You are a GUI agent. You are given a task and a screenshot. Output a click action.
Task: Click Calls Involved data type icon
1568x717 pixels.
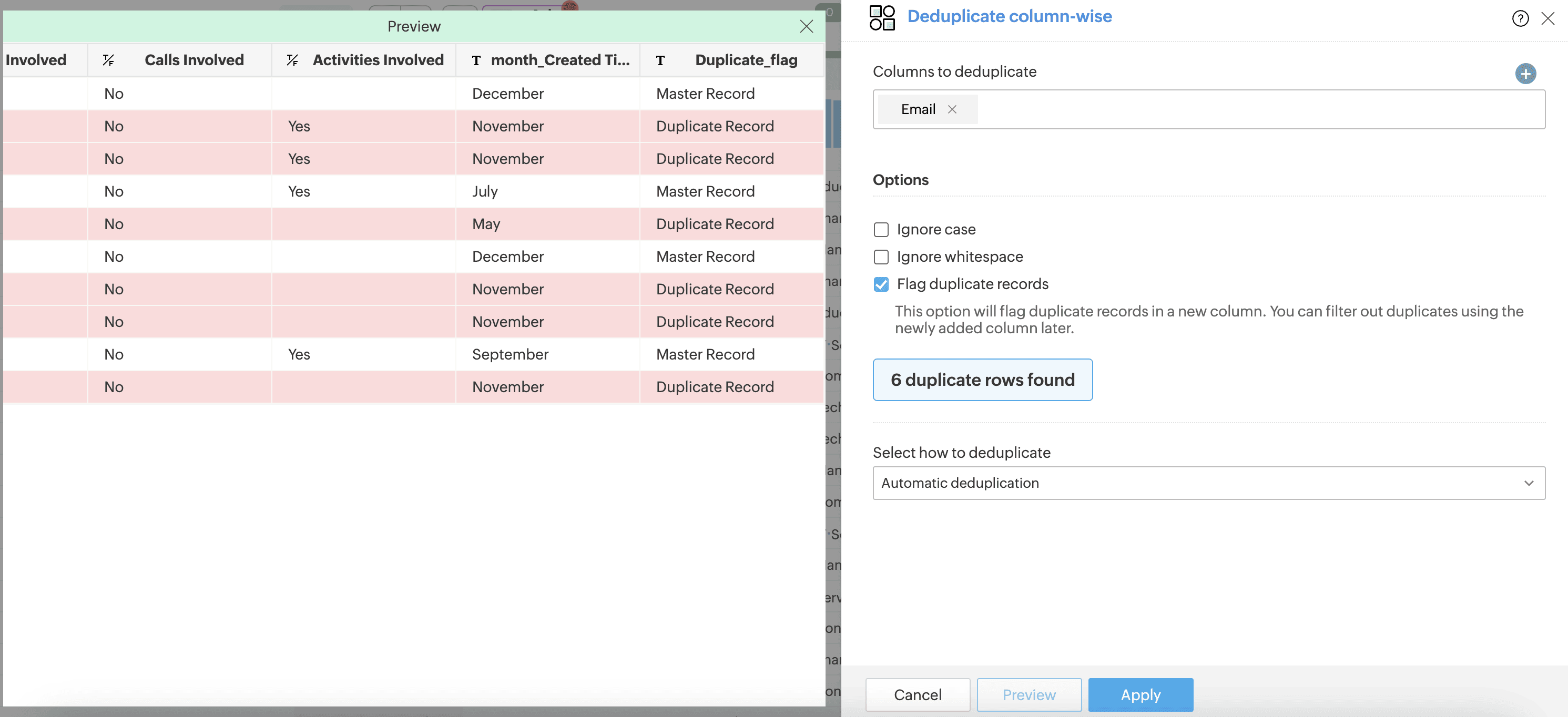click(108, 59)
